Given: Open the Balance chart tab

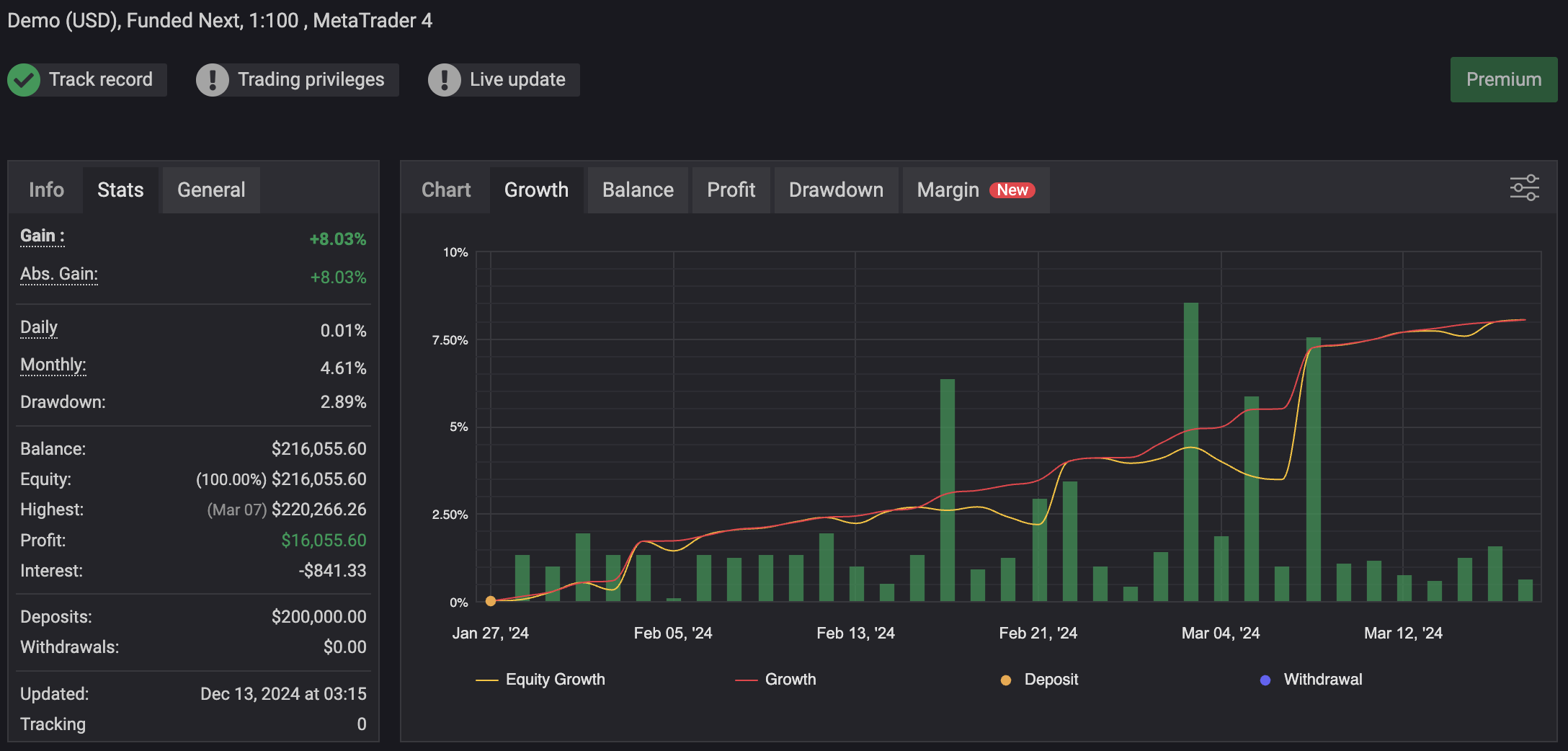Looking at the screenshot, I should point(638,190).
